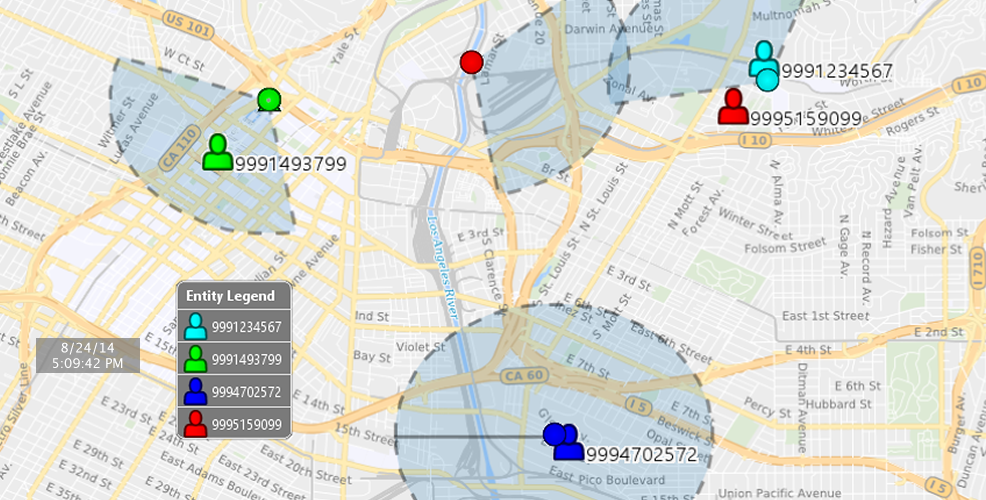Click red person icon in Entity Legend
The height and width of the screenshot is (500, 986).
(195, 425)
